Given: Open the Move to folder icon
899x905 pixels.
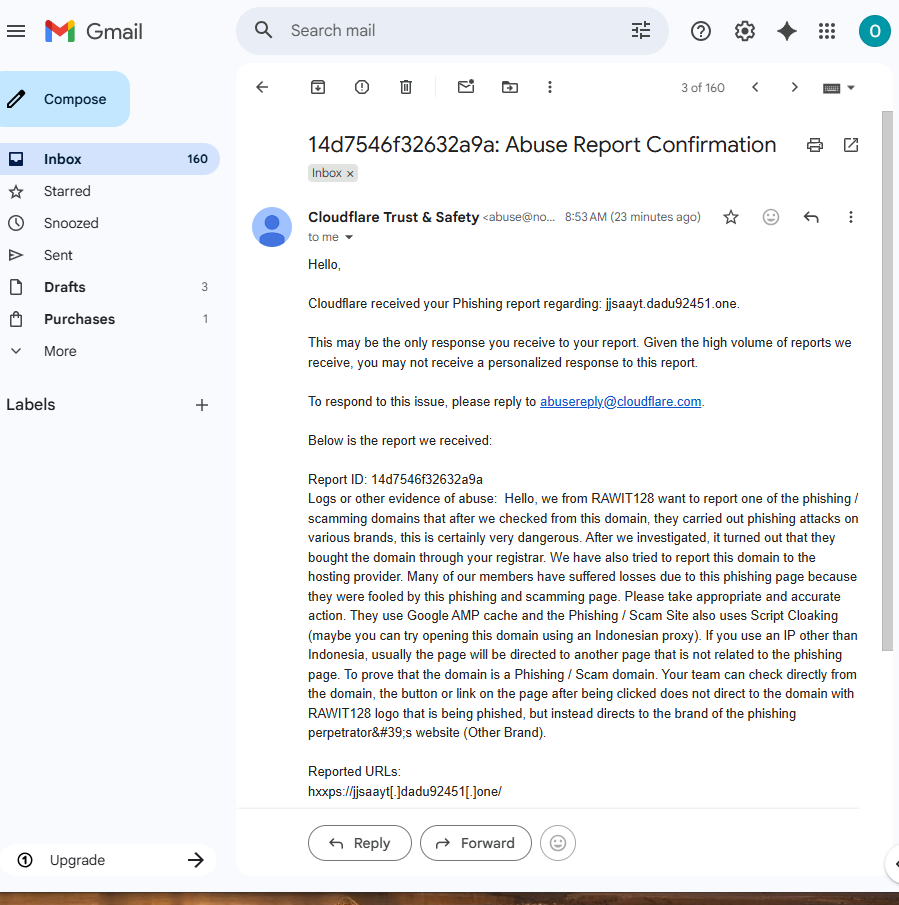Looking at the screenshot, I should click(x=510, y=87).
